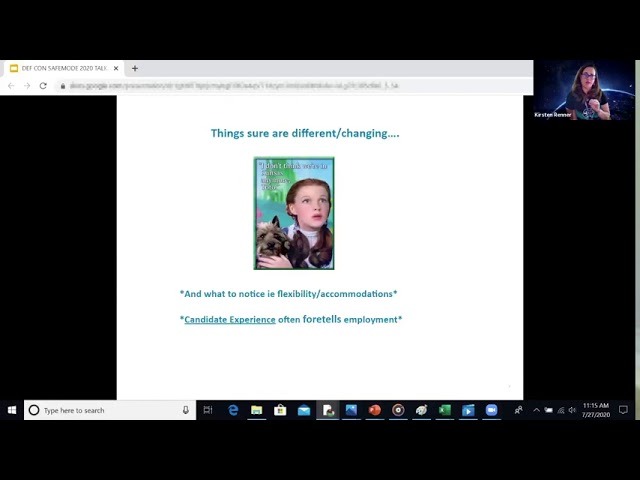Screen dimensions: 640x480
Task: Open Microsoft Store from the taskbar
Action: [280, 410]
